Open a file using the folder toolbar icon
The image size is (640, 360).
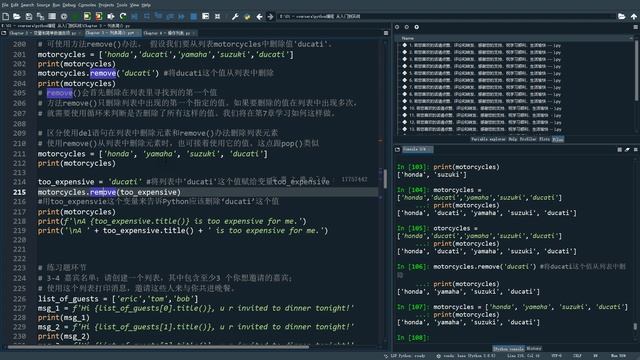(17, 16)
